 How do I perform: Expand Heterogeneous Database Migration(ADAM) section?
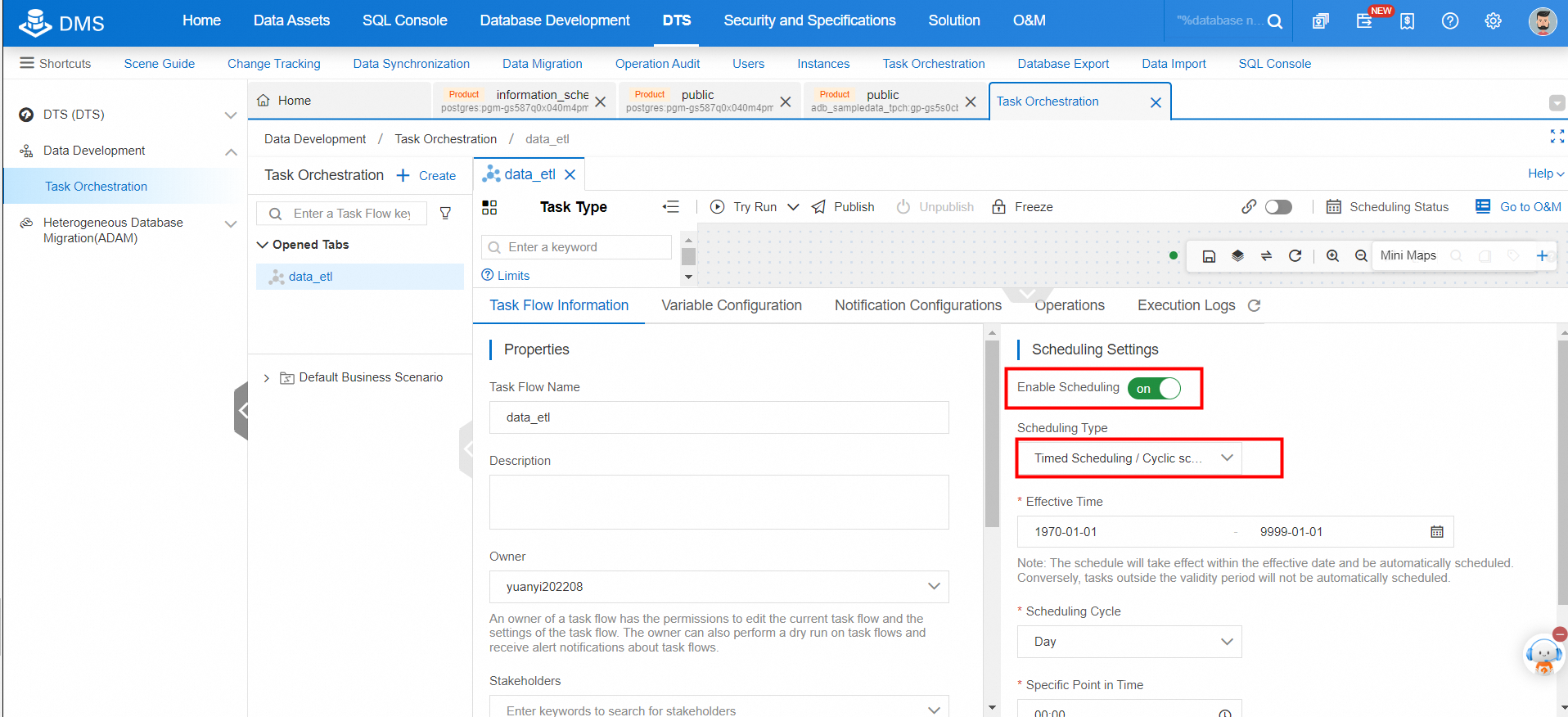pos(231,223)
